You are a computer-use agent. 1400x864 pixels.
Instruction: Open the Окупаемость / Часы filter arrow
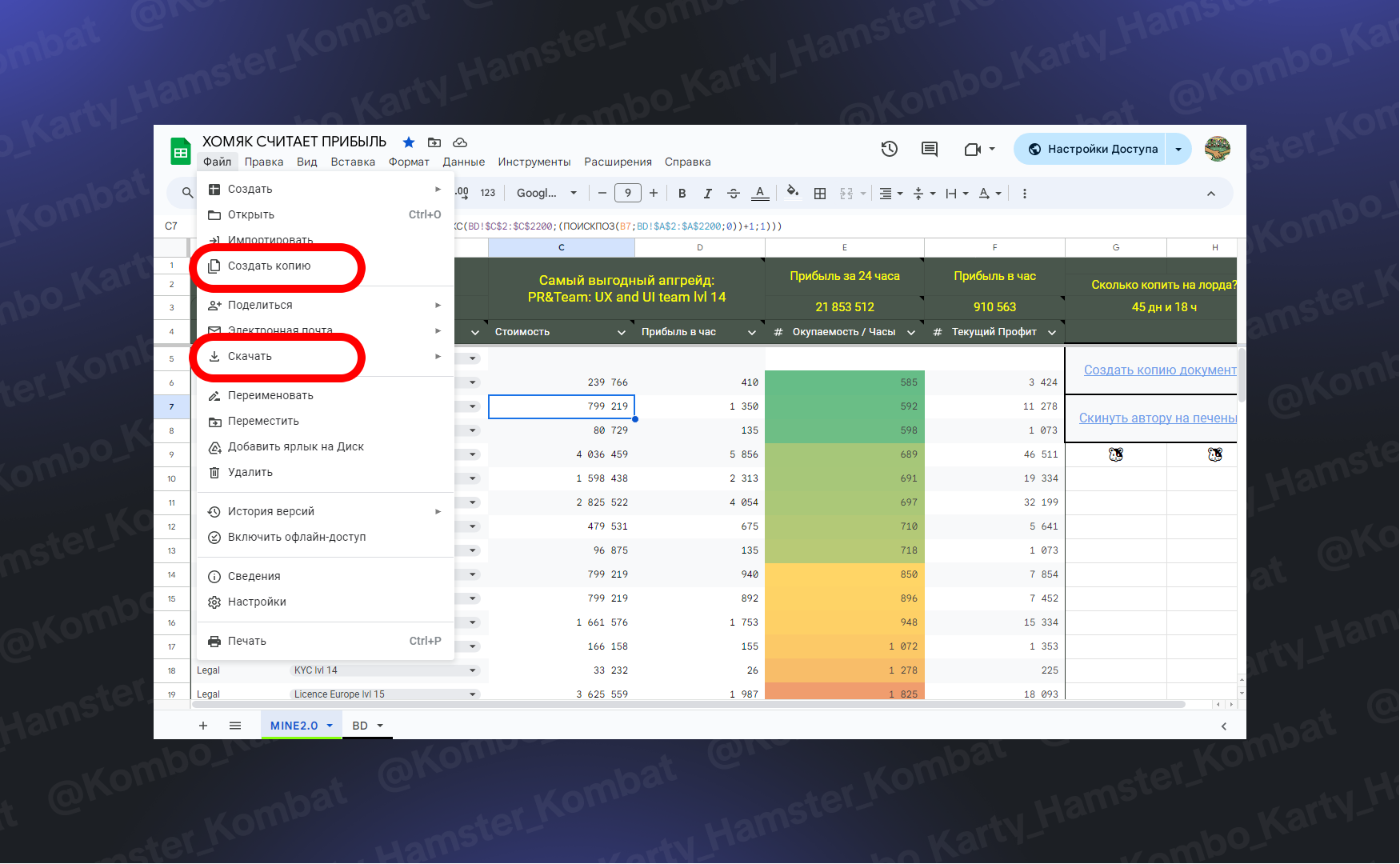point(911,332)
